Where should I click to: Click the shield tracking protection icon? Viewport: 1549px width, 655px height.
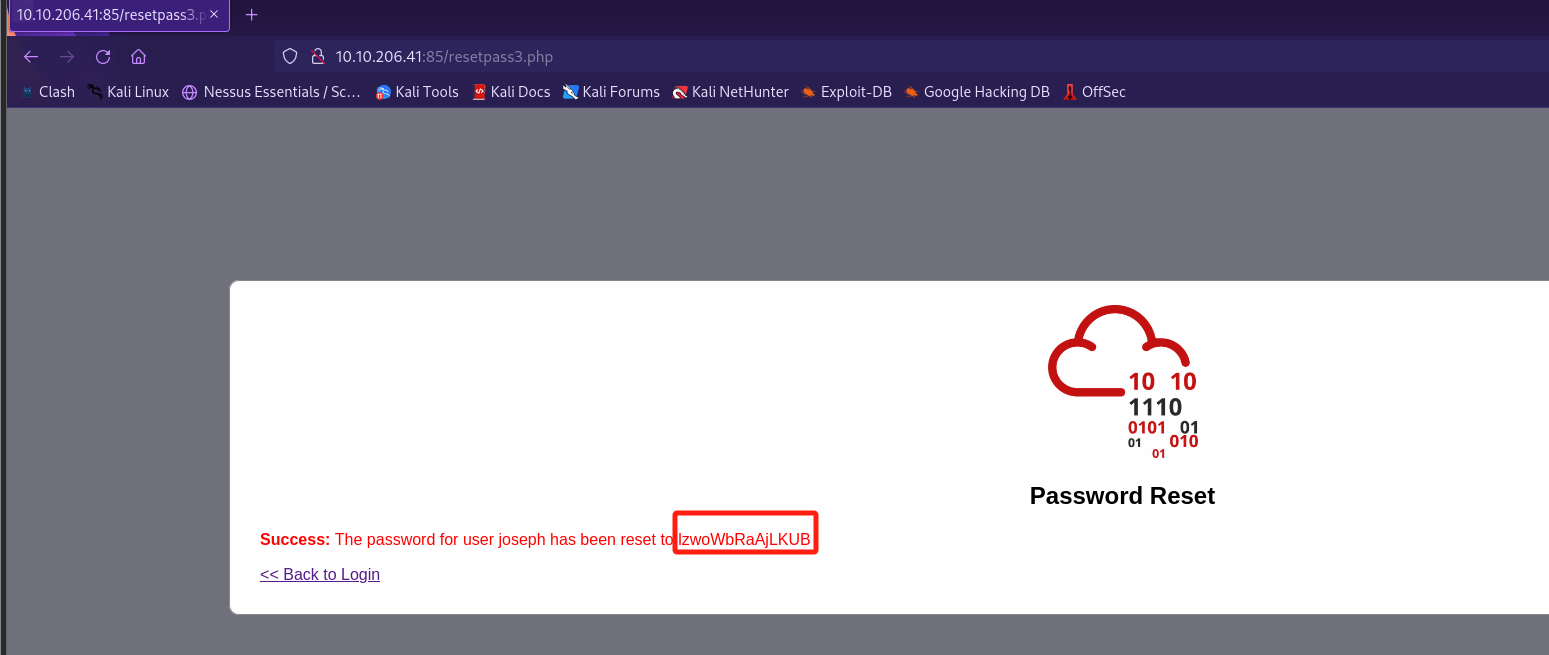pos(290,57)
